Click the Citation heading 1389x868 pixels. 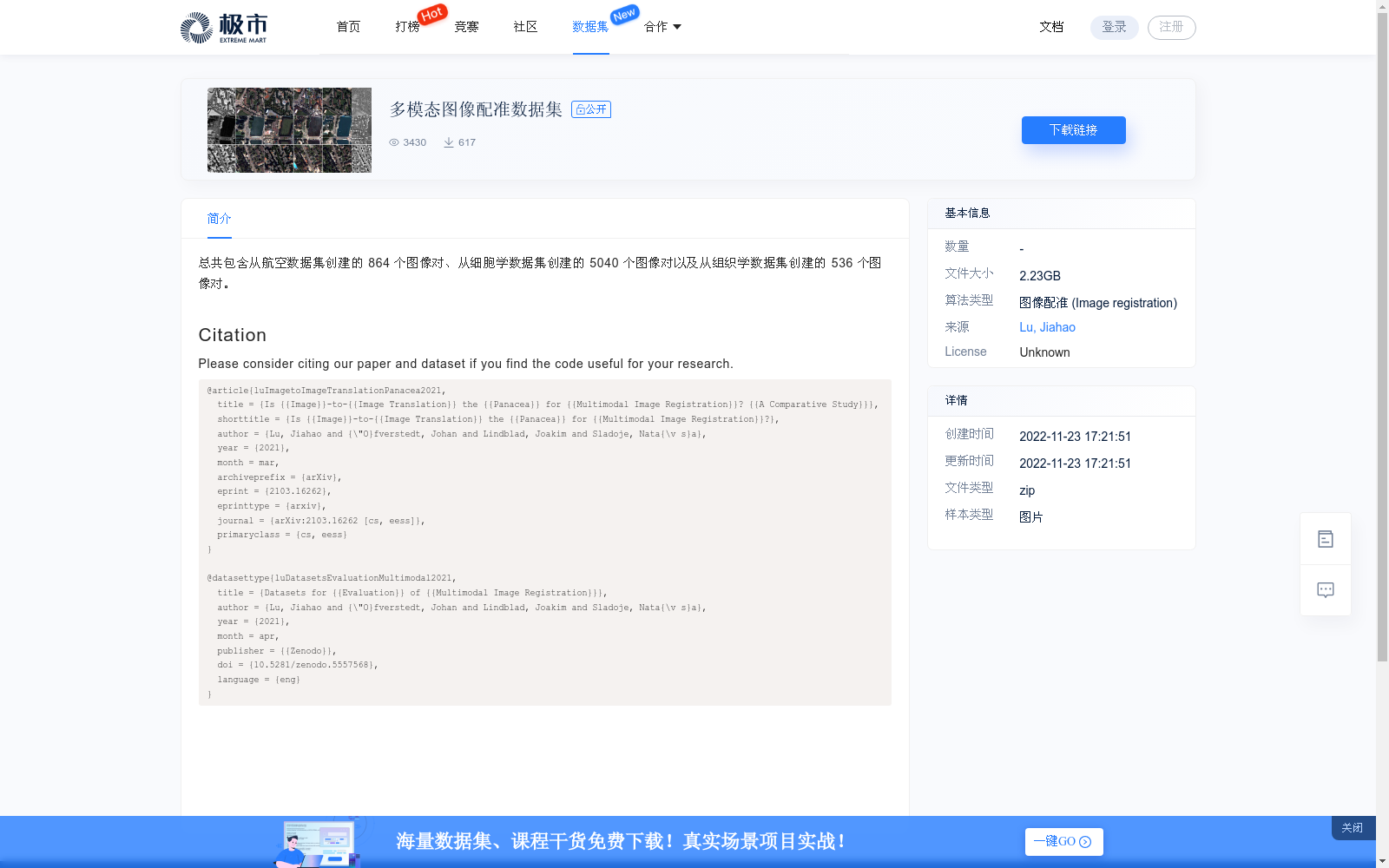point(233,335)
